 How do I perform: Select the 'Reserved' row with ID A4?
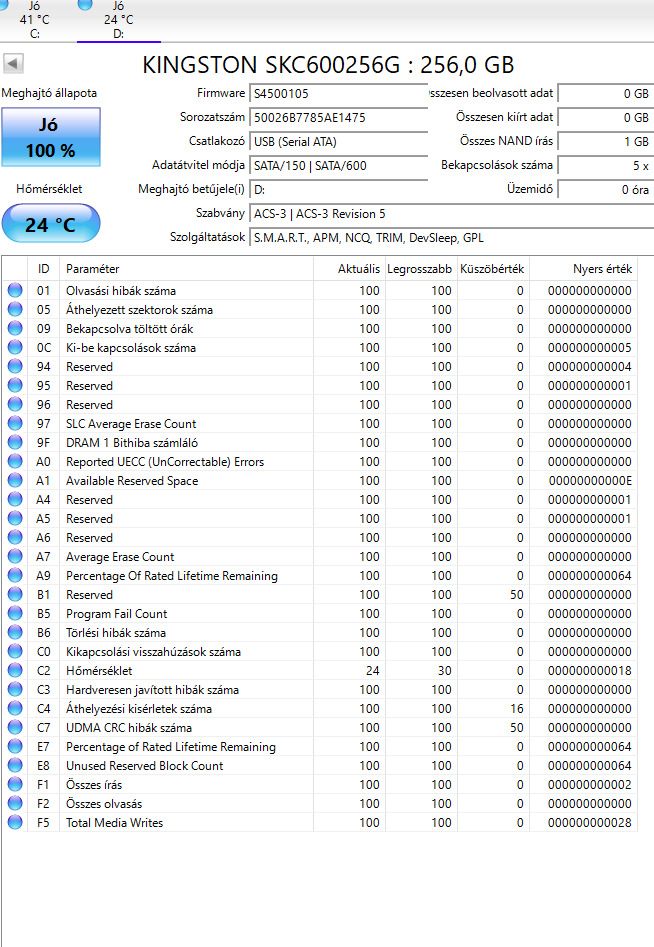click(x=319, y=499)
